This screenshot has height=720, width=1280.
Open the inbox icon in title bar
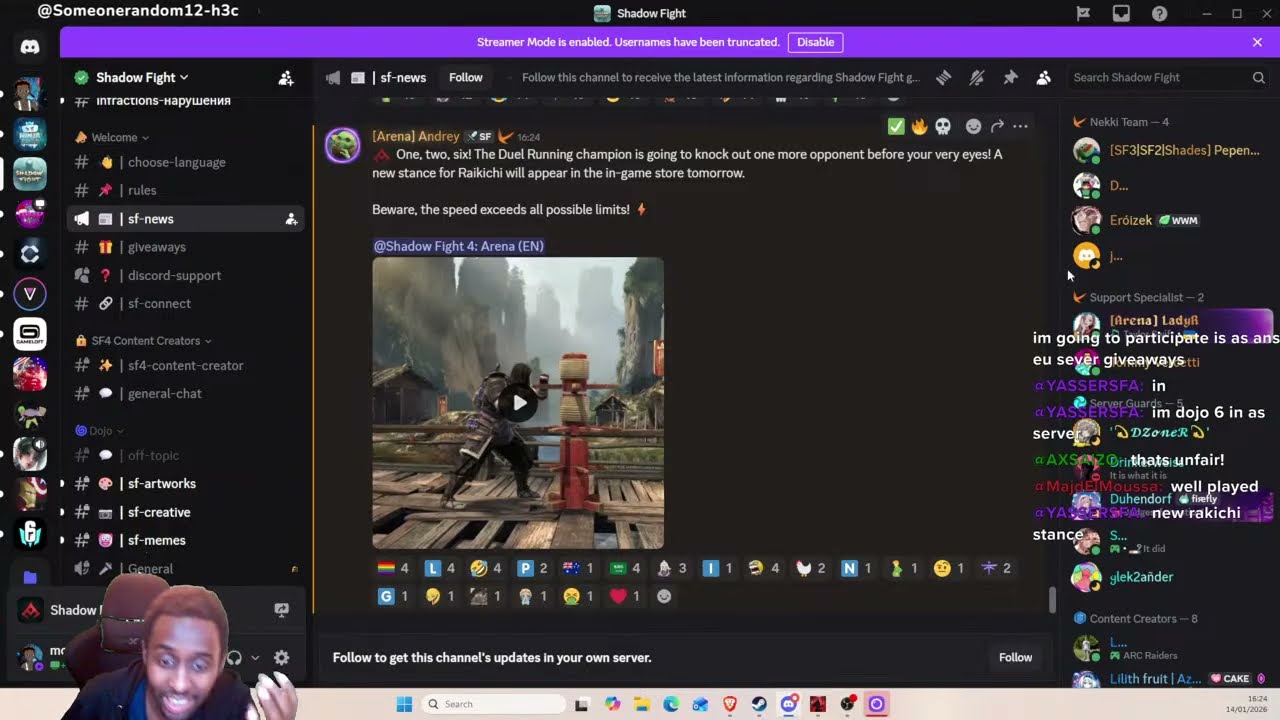pos(1121,13)
